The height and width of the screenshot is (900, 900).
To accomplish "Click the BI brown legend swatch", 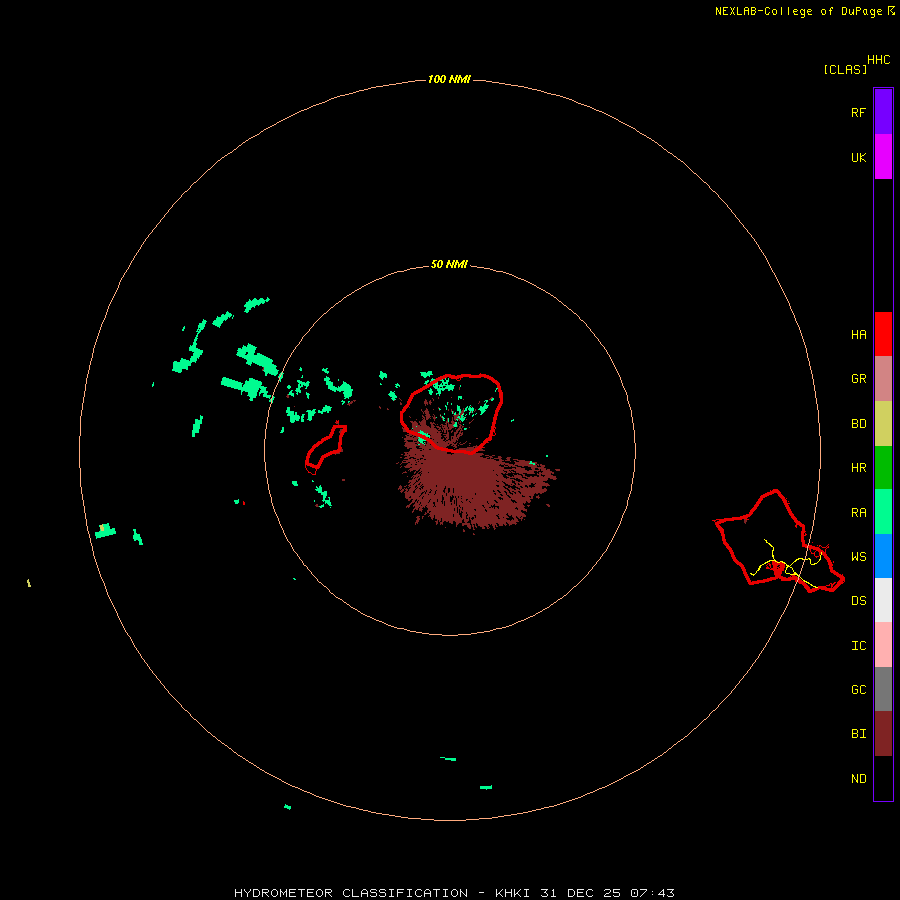I will (x=883, y=734).
